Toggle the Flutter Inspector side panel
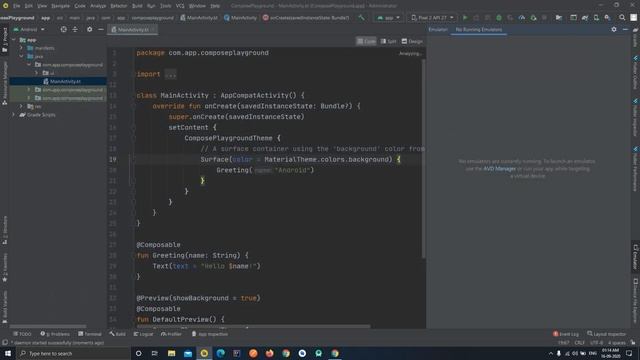640x360 pixels. click(x=636, y=118)
